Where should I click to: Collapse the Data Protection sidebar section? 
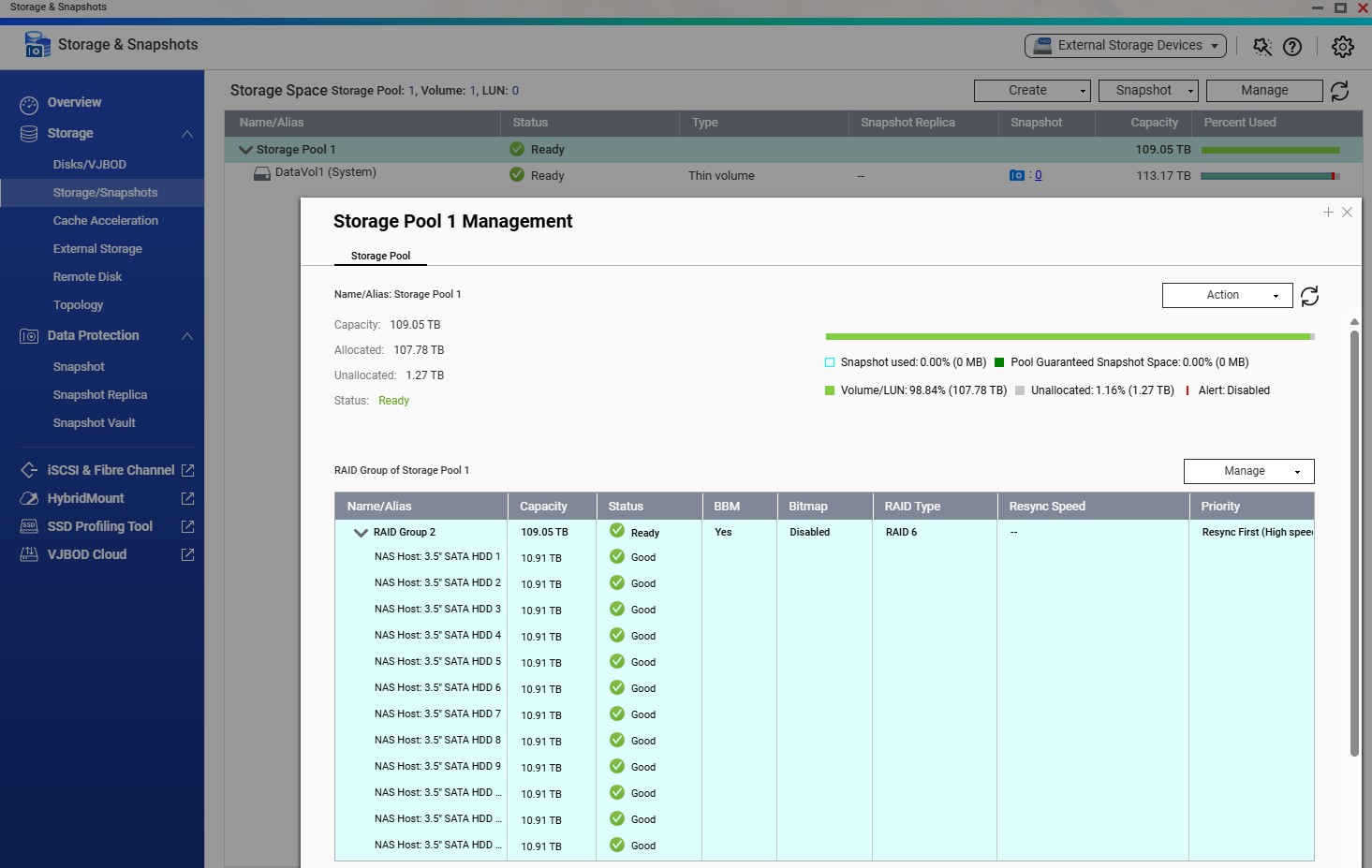(x=187, y=335)
